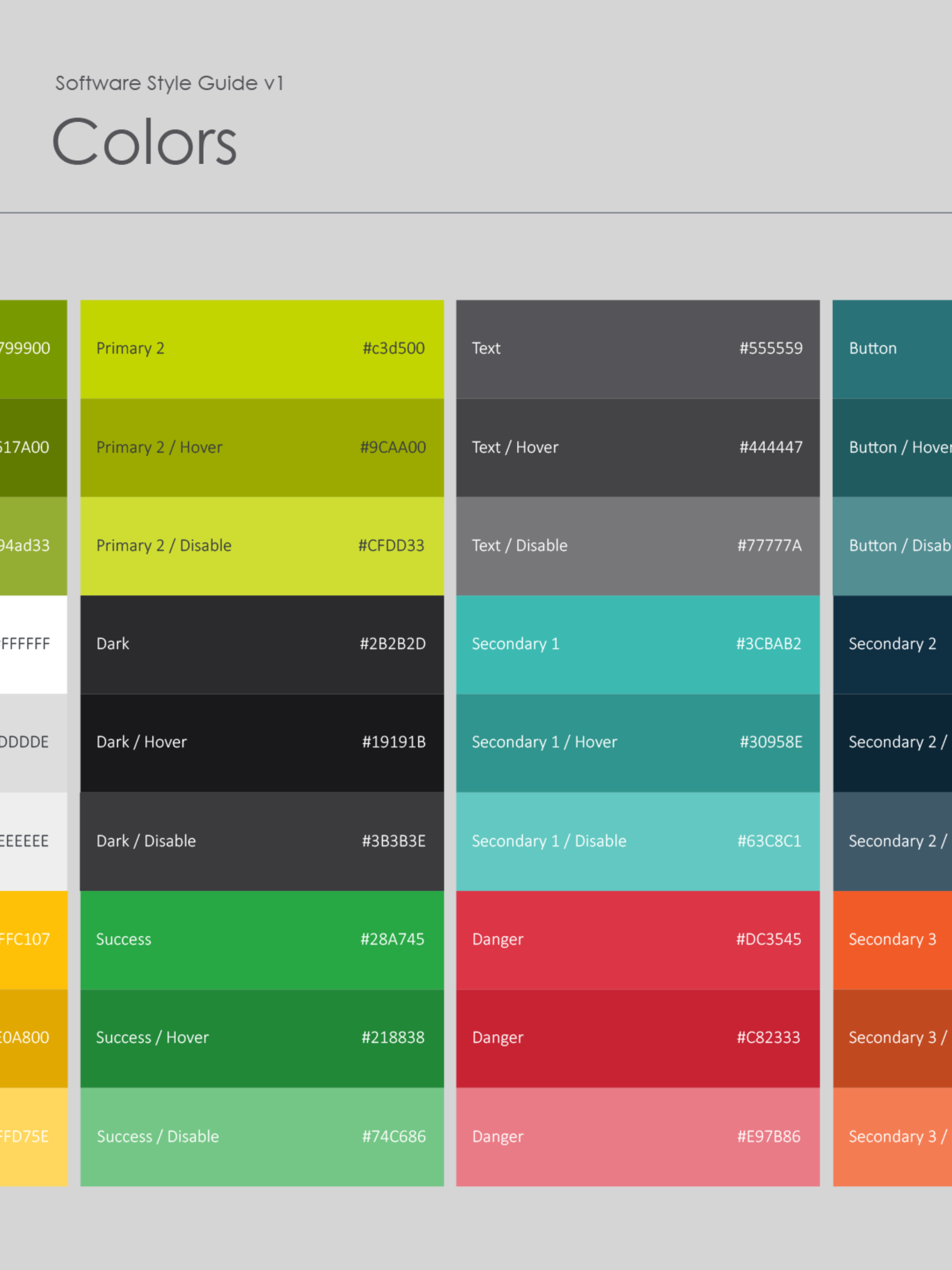
Task: Click the Success / Disable swatch
Action: click(x=262, y=1137)
